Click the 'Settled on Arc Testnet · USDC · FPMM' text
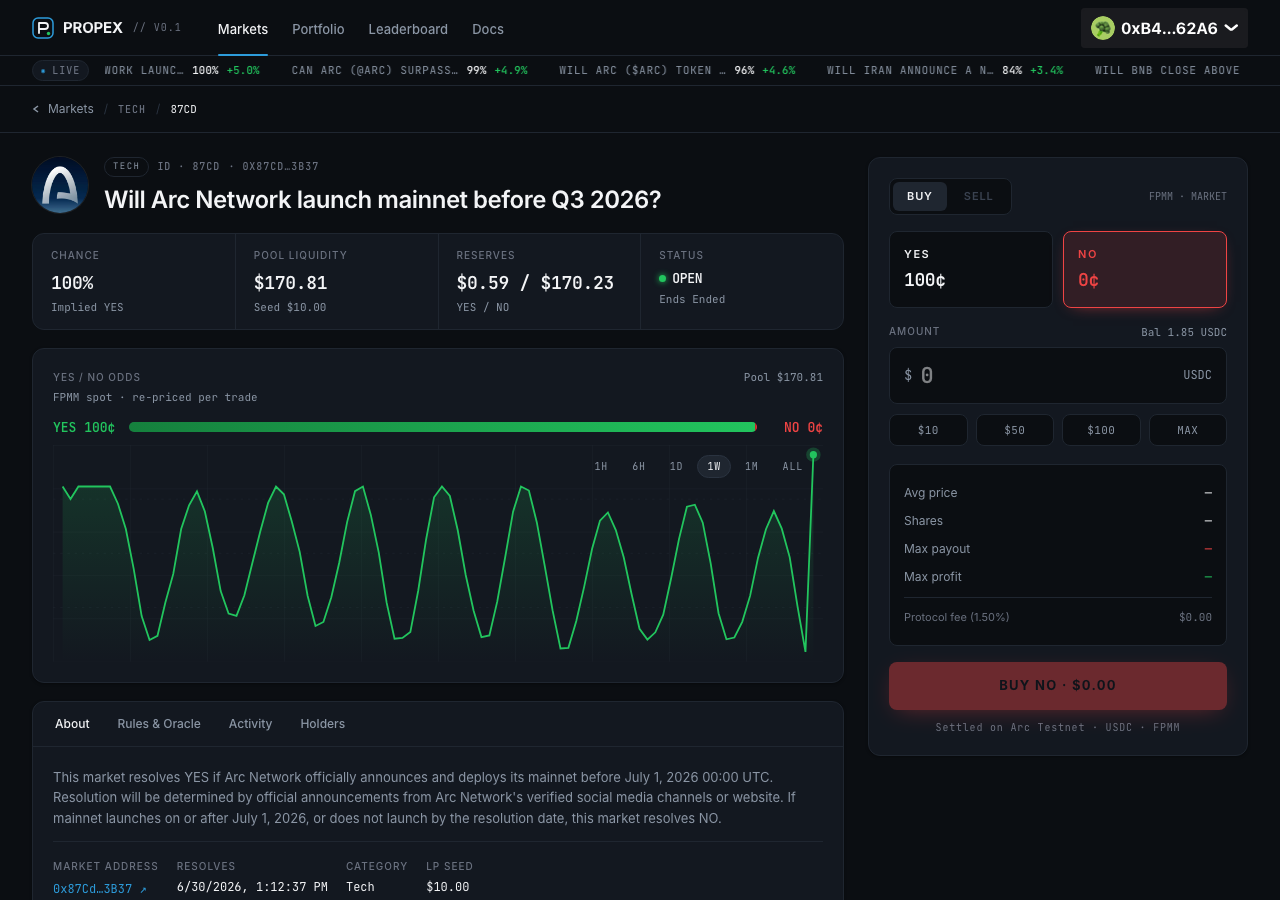Screen dimensions: 1280x900 point(1058,728)
